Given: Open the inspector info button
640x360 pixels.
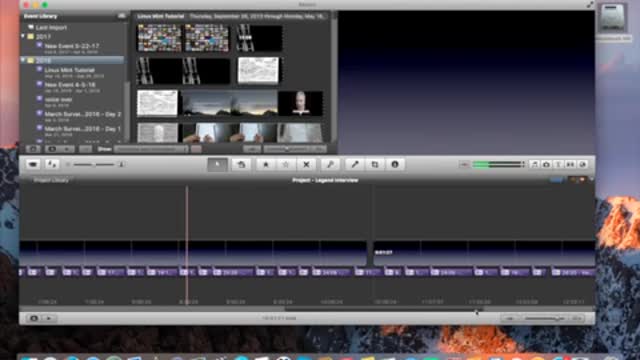Looking at the screenshot, I should 395,164.
